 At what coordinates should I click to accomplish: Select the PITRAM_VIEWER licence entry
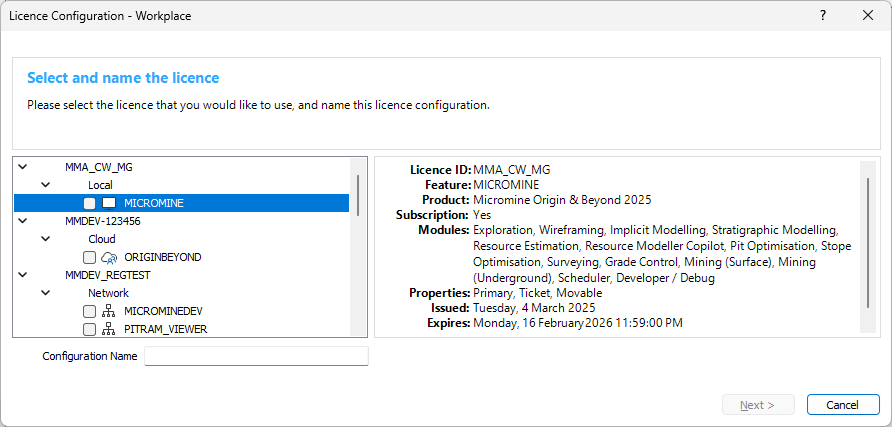tap(165, 329)
